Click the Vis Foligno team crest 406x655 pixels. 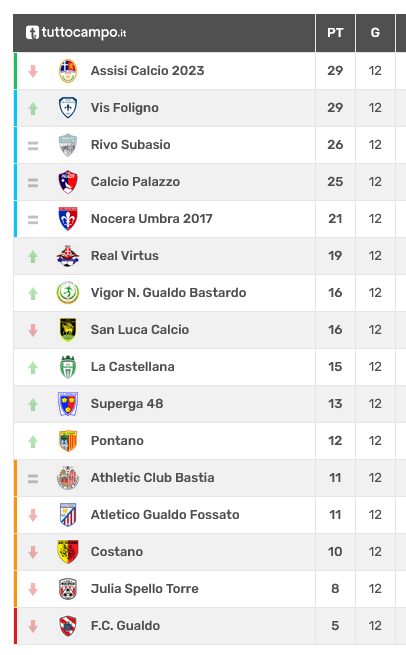point(68,108)
